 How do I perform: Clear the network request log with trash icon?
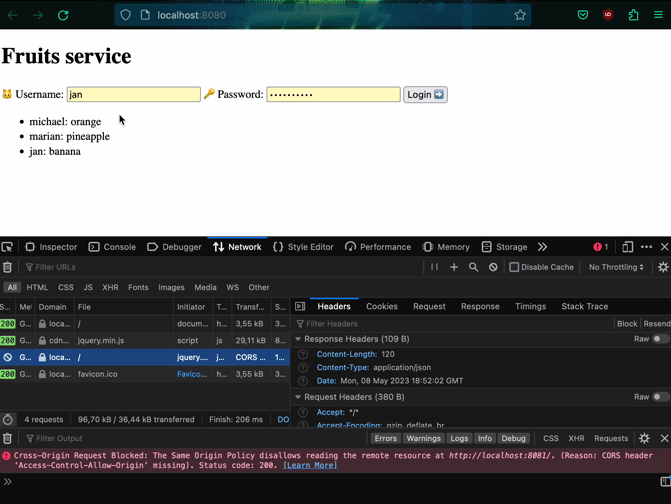(x=8, y=267)
